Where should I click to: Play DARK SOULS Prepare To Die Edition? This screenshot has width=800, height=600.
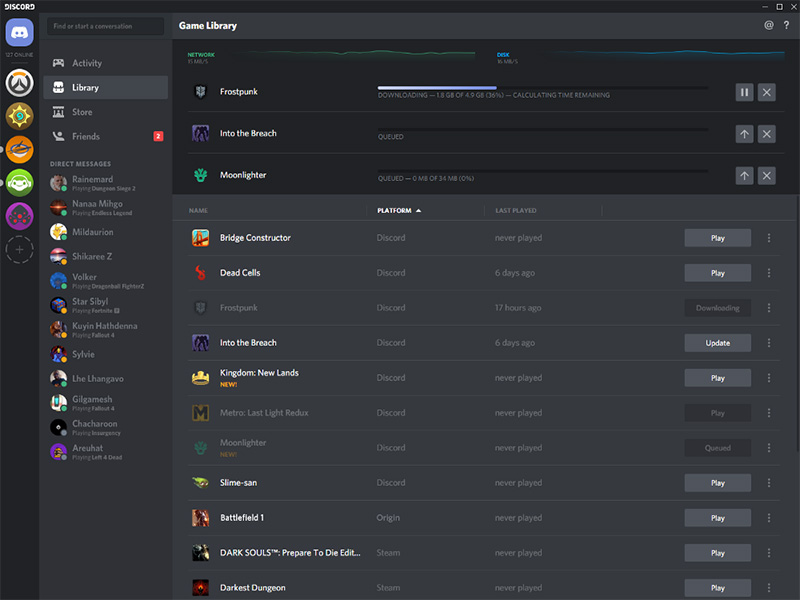717,553
